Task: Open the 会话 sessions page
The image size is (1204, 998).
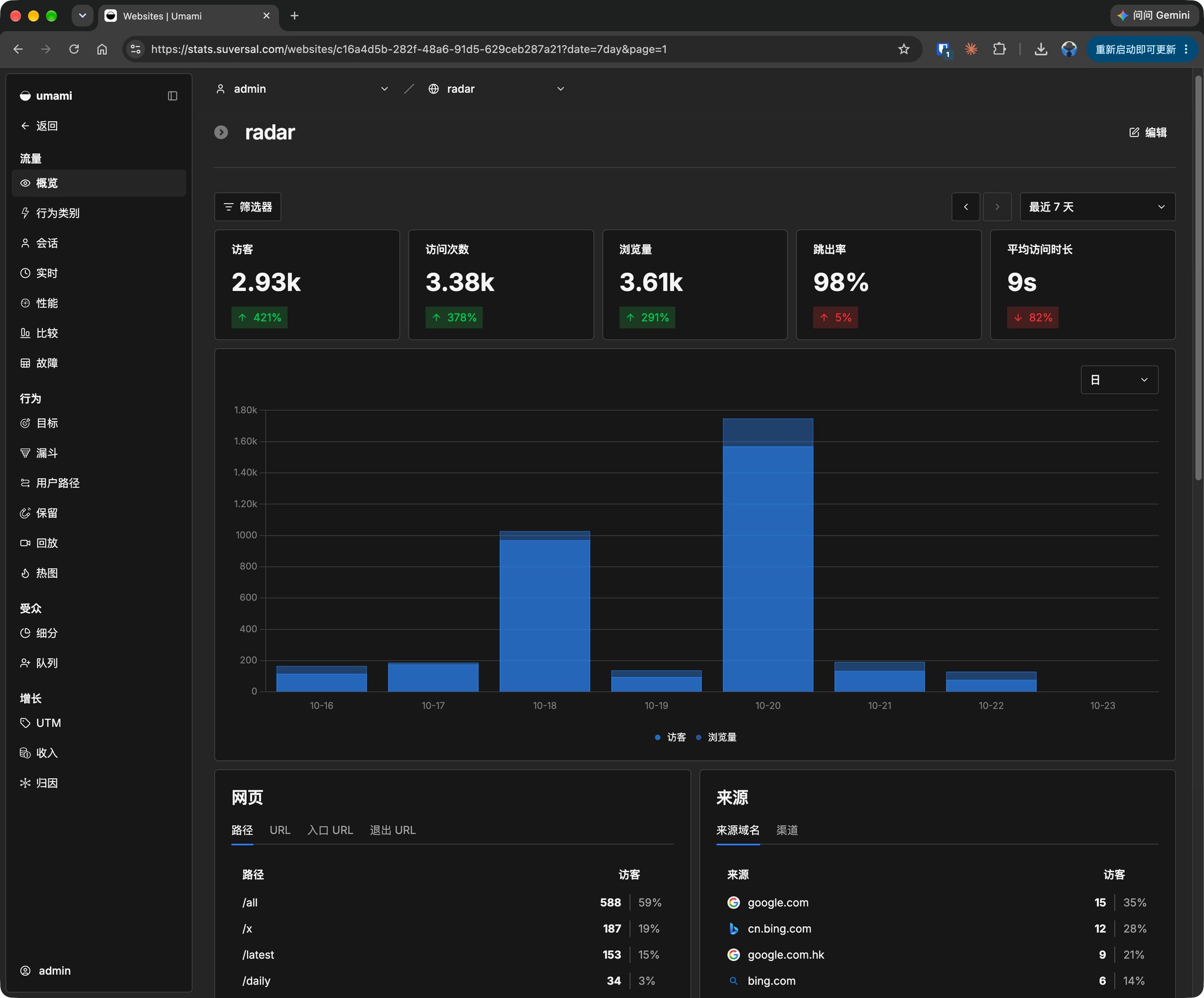Action: (99, 243)
